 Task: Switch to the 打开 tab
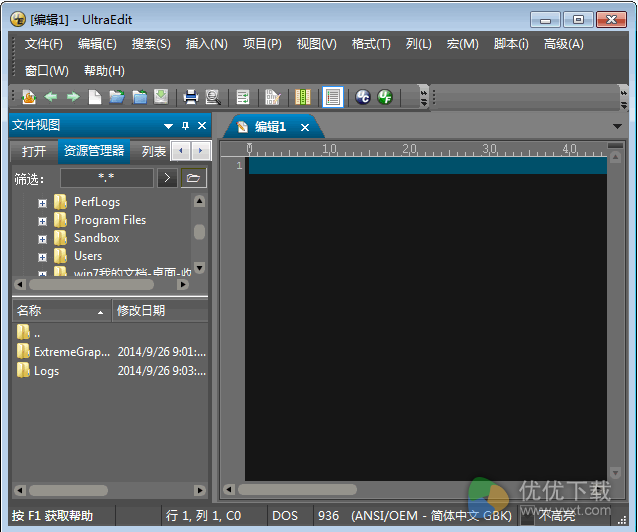[34, 151]
